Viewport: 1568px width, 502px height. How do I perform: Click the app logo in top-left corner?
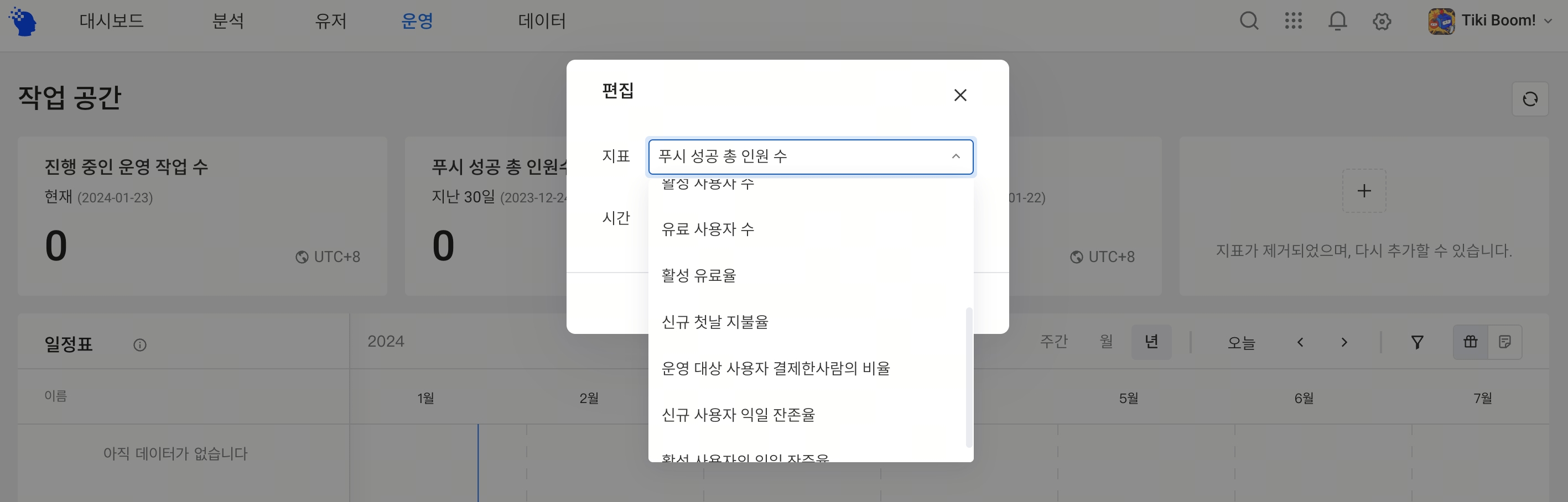(23, 22)
